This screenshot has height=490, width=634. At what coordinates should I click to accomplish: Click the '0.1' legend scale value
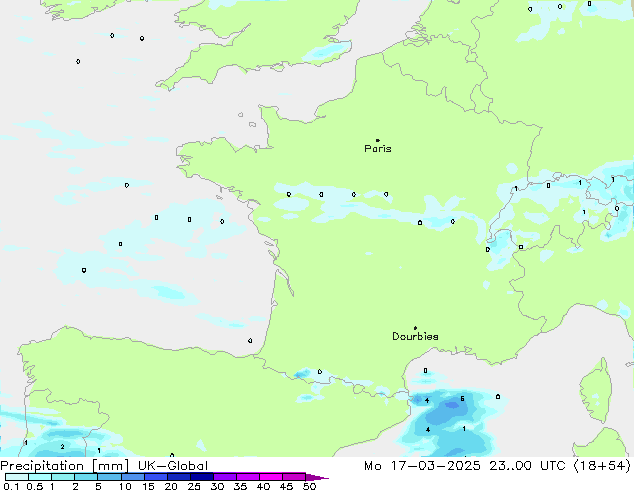coord(11,486)
